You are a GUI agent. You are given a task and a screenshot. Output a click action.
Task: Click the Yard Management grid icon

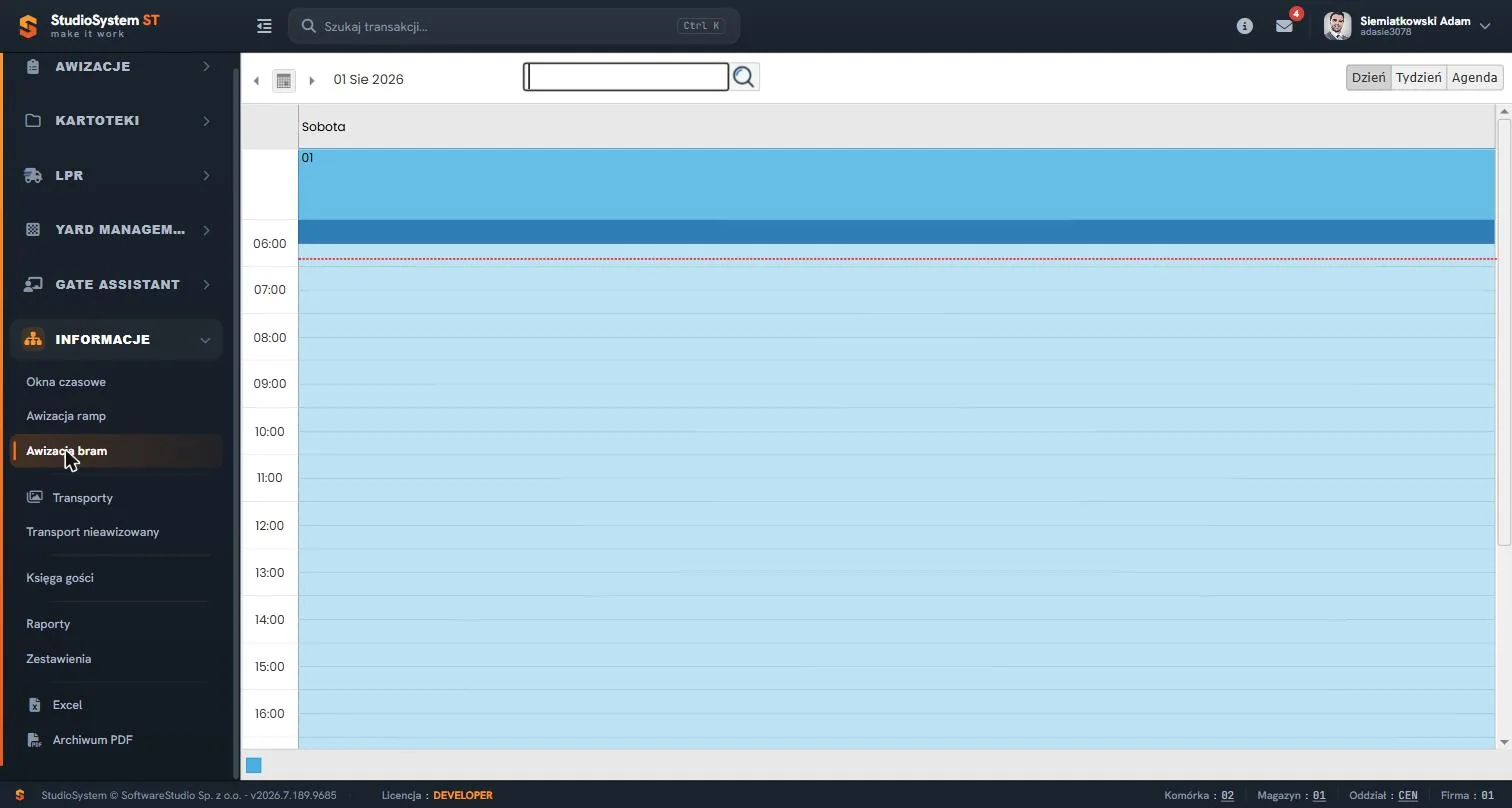(x=33, y=229)
